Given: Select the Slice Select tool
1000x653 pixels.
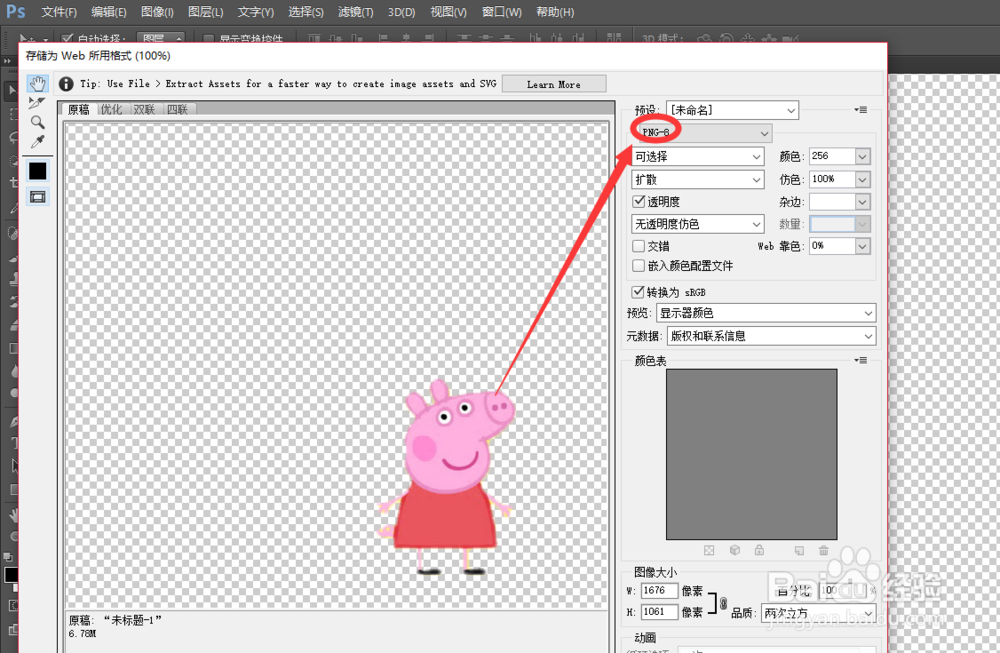Looking at the screenshot, I should click(37, 103).
